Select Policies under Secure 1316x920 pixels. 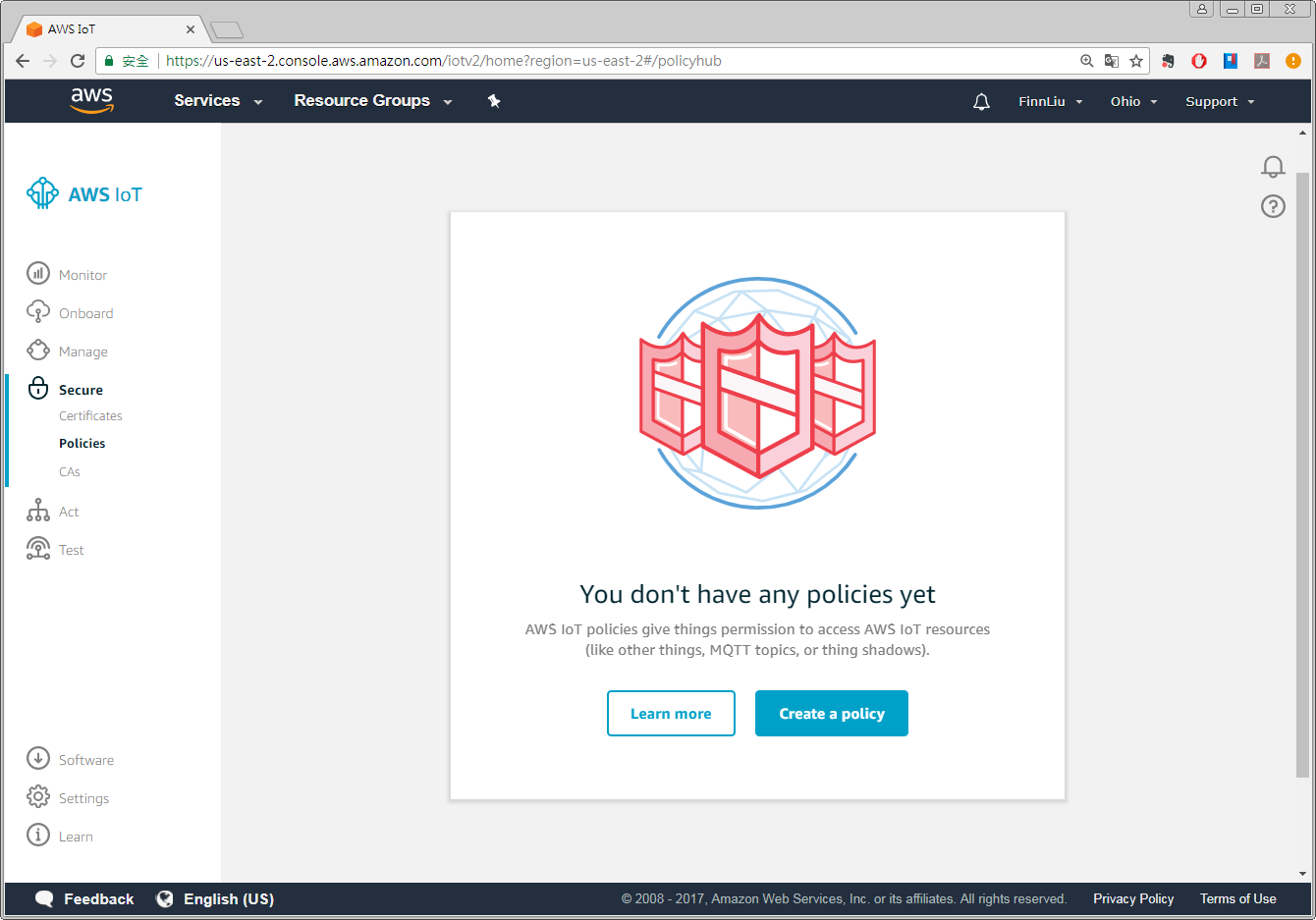coord(82,444)
